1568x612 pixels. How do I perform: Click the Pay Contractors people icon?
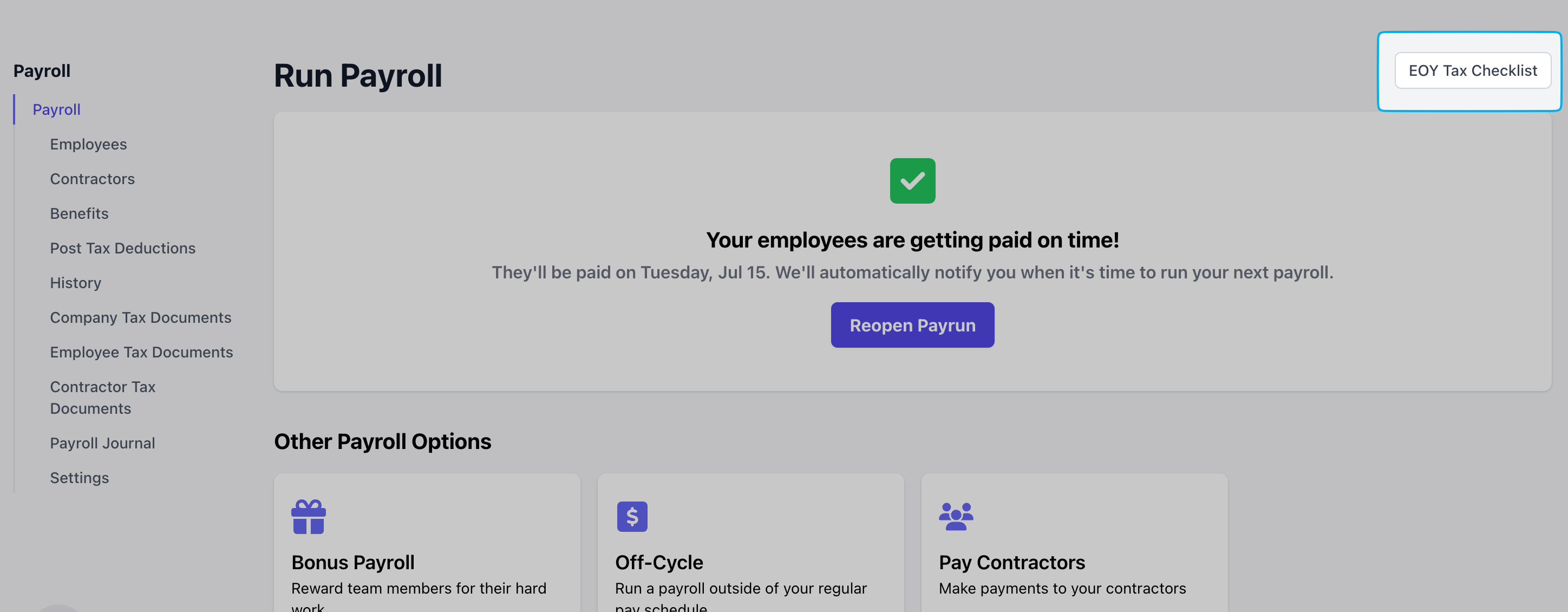[x=956, y=516]
